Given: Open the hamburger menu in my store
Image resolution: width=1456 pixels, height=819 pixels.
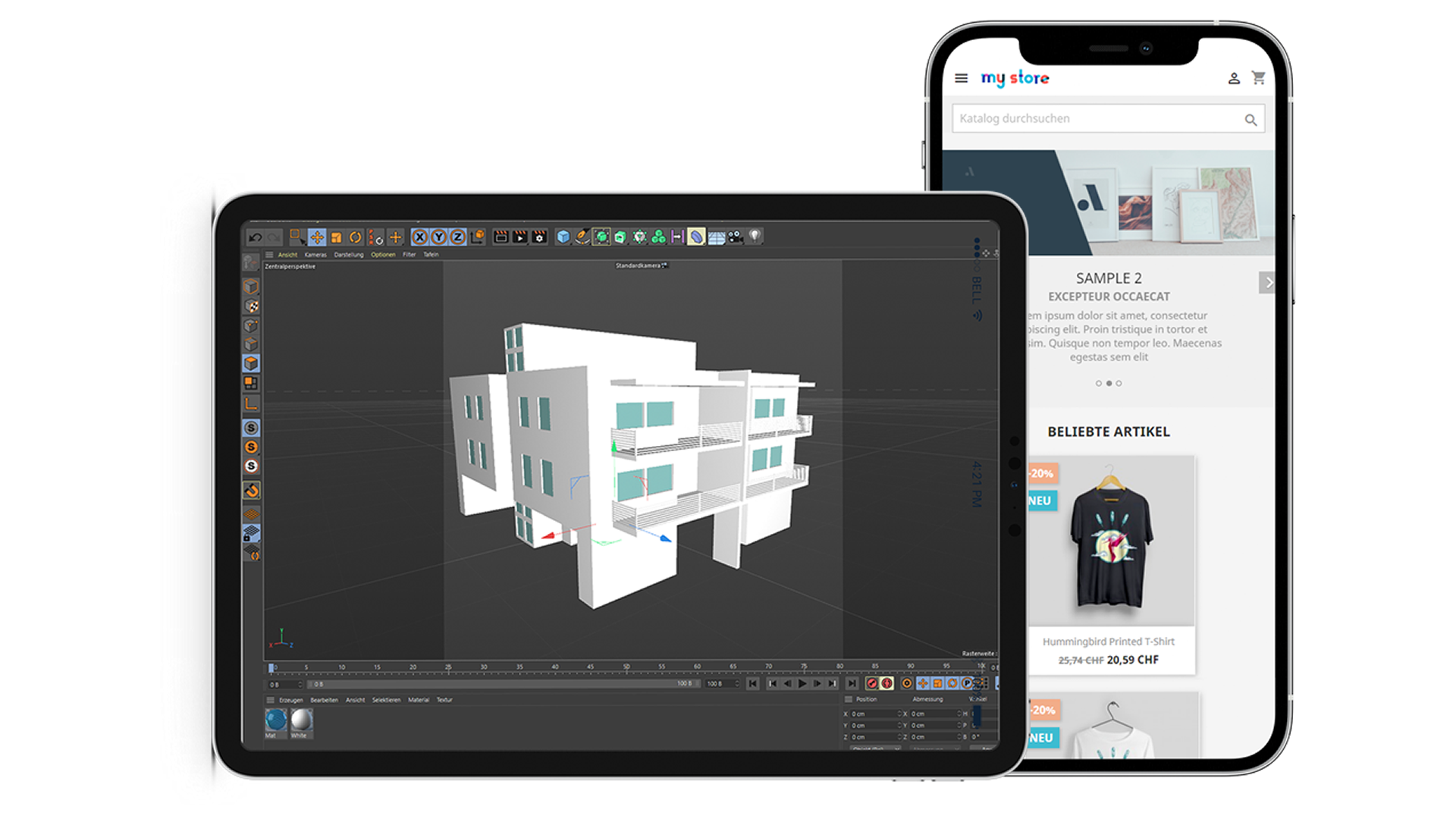Looking at the screenshot, I should 961,78.
